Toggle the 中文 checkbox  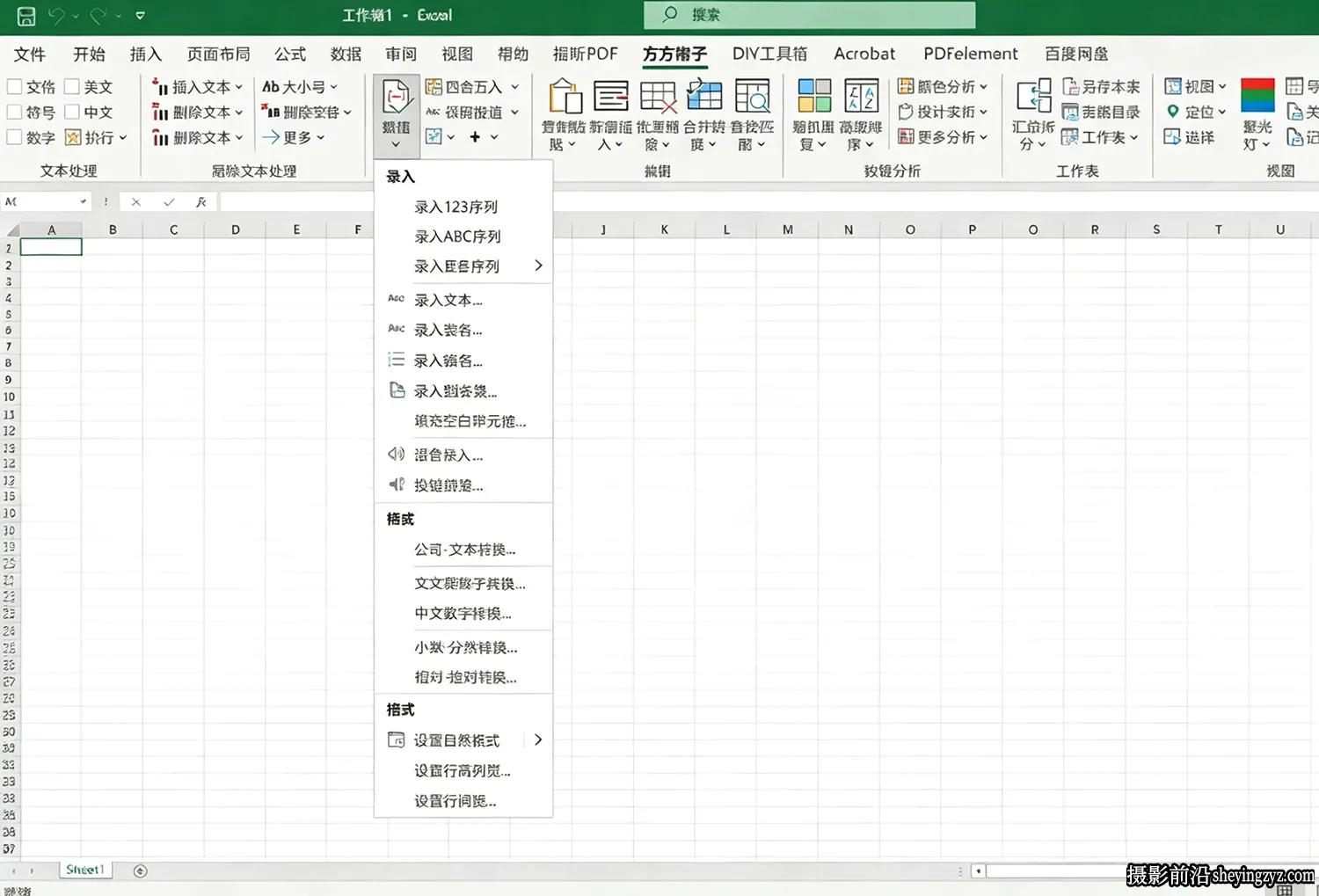pyautogui.click(x=72, y=112)
